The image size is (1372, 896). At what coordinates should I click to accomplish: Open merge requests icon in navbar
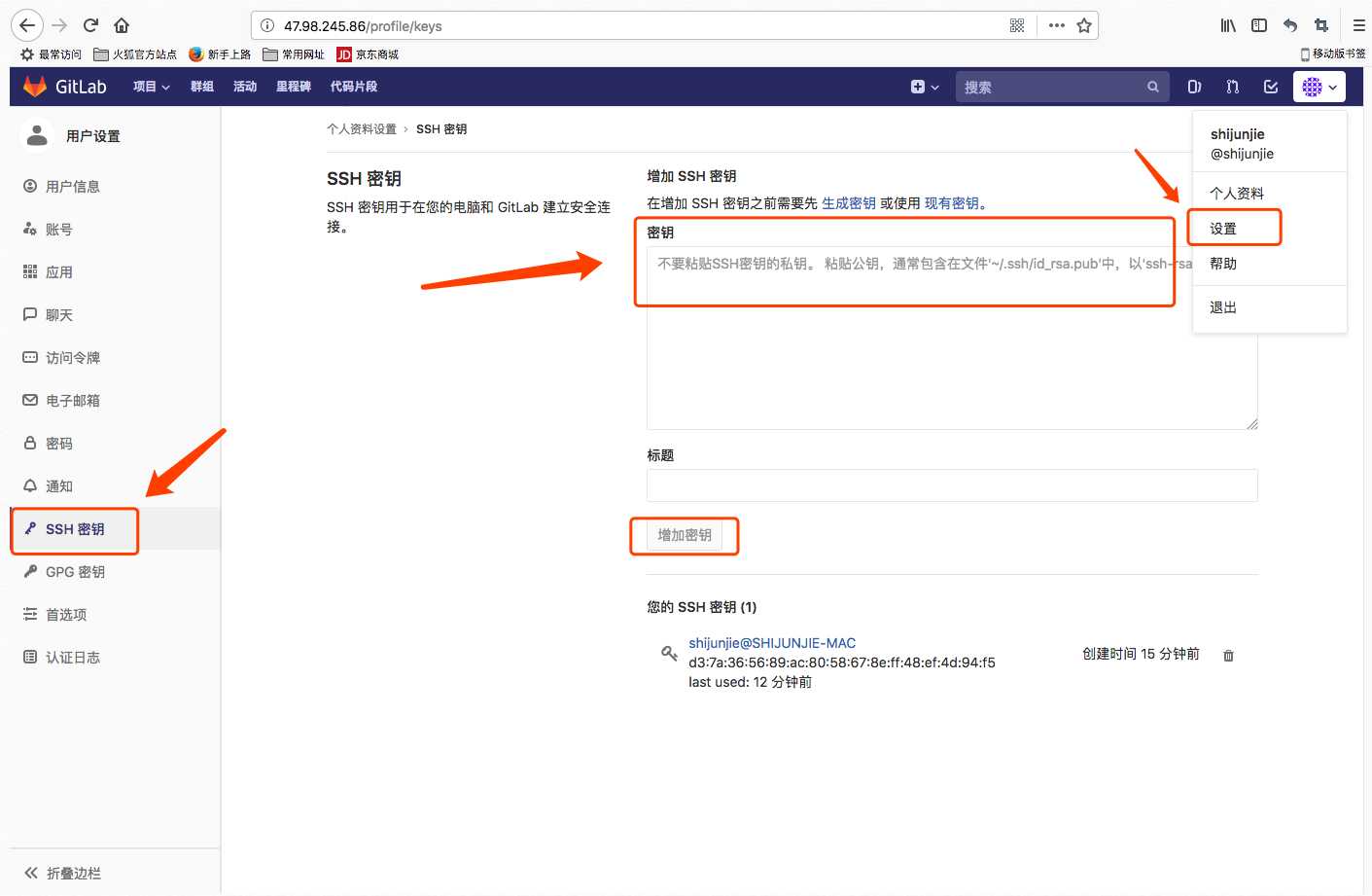pos(1233,87)
